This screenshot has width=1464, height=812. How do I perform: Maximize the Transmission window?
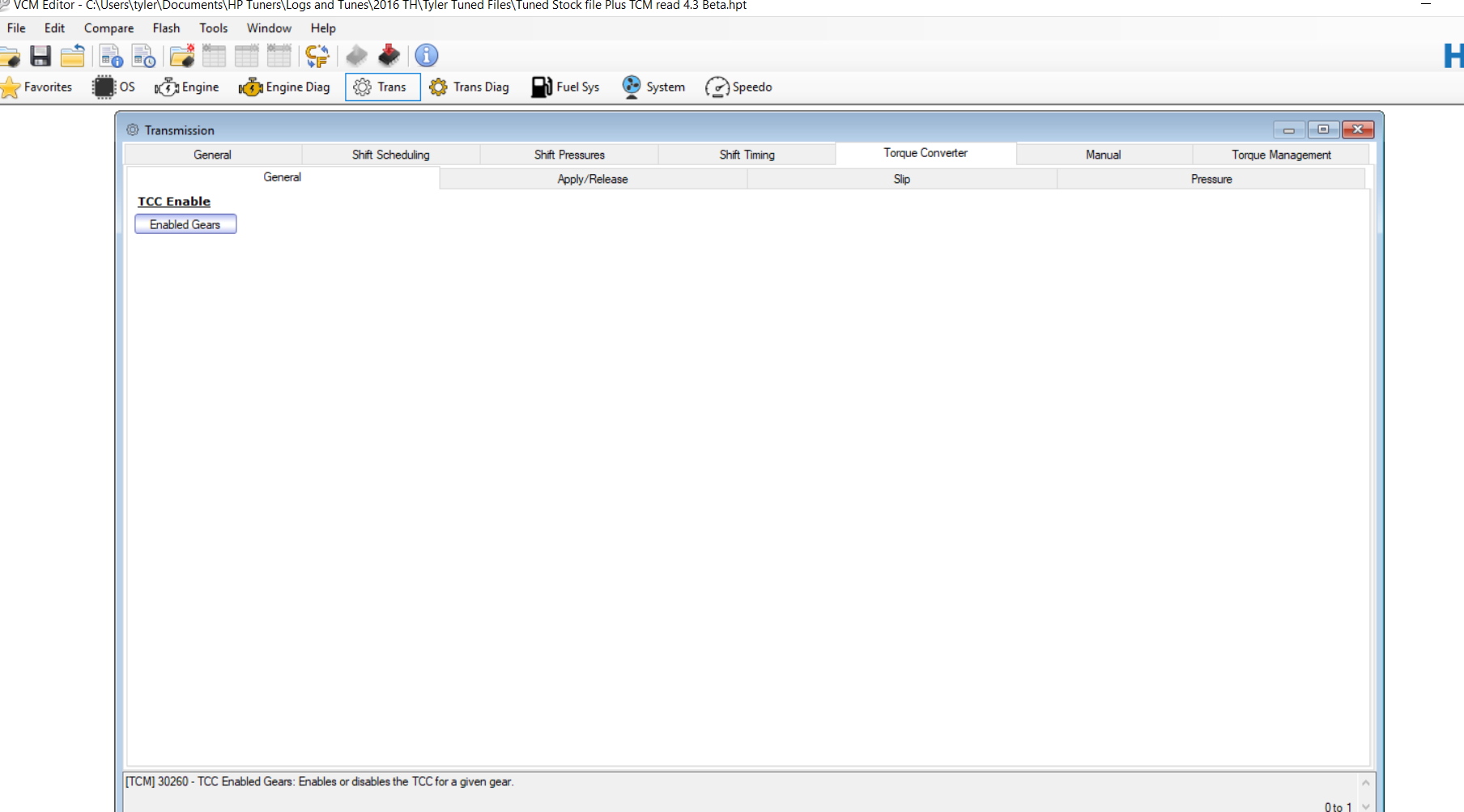pos(1323,130)
